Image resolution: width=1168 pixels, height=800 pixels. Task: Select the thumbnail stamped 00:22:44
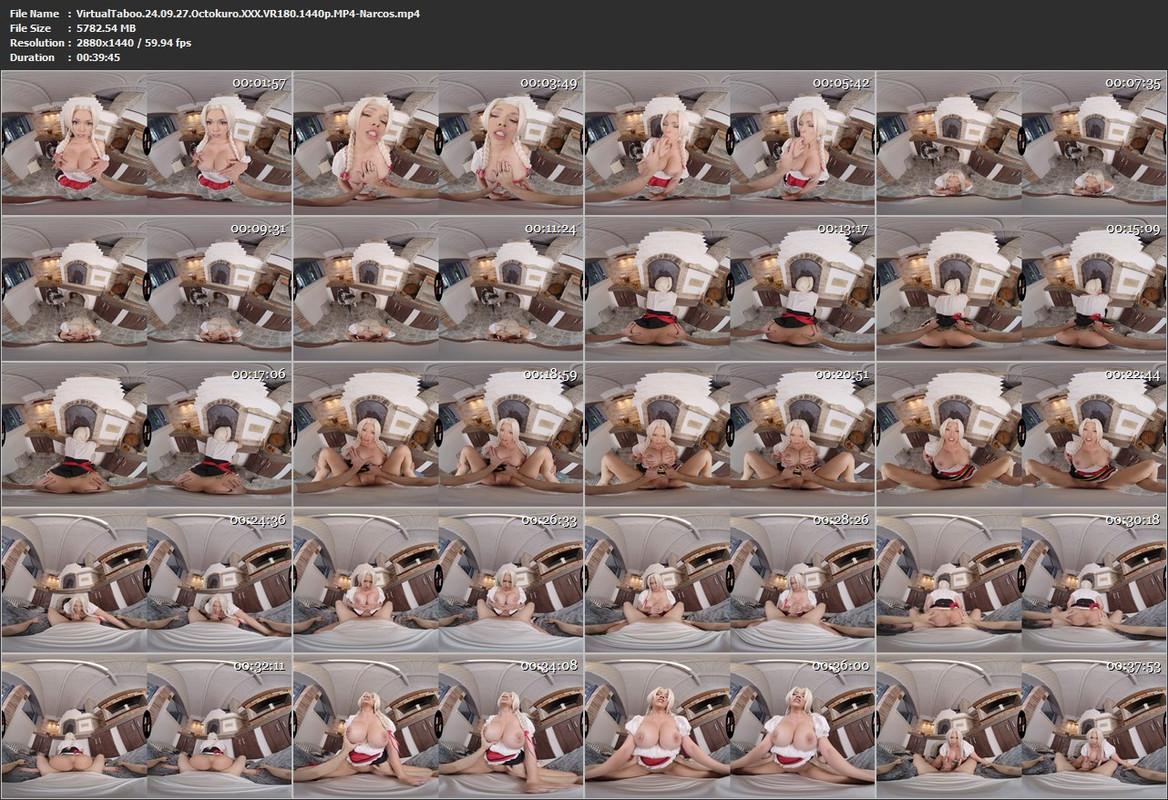1021,434
